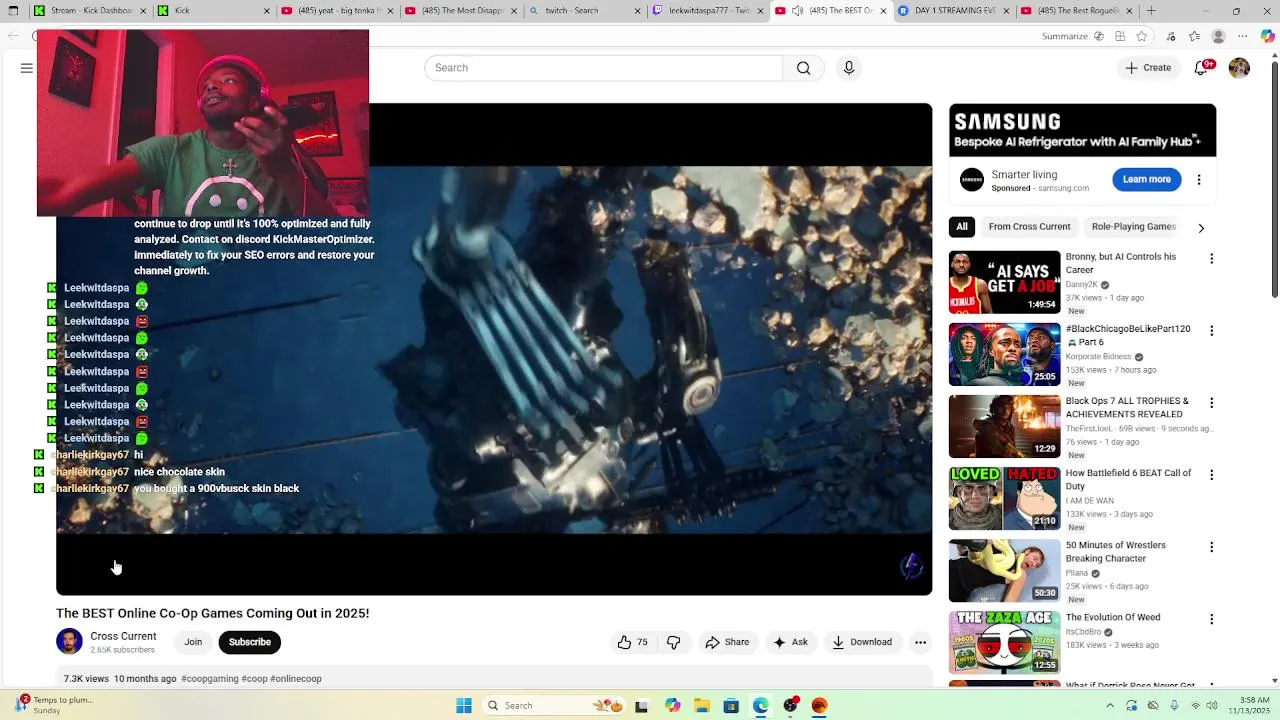Click Summarize in address bar
1280x720 pixels.
point(1064,37)
